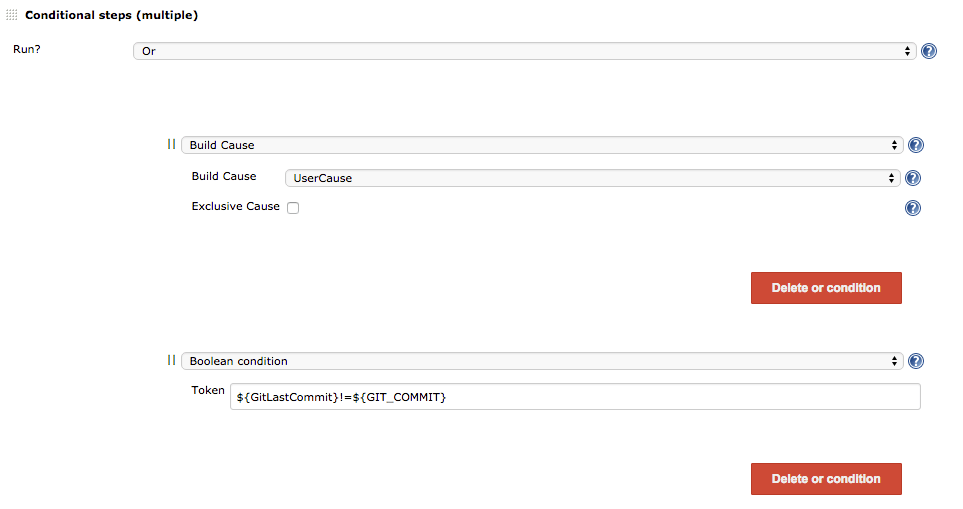Image resolution: width=963 pixels, height=509 pixels.
Task: Open help for Exclusive Cause option
Action: coord(913,208)
